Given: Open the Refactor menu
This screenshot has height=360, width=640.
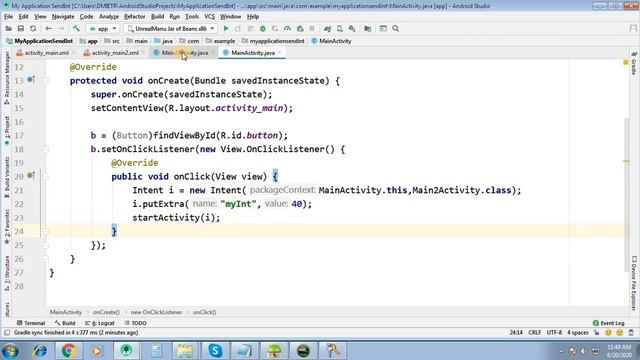Looking at the screenshot, I should 134,17.
